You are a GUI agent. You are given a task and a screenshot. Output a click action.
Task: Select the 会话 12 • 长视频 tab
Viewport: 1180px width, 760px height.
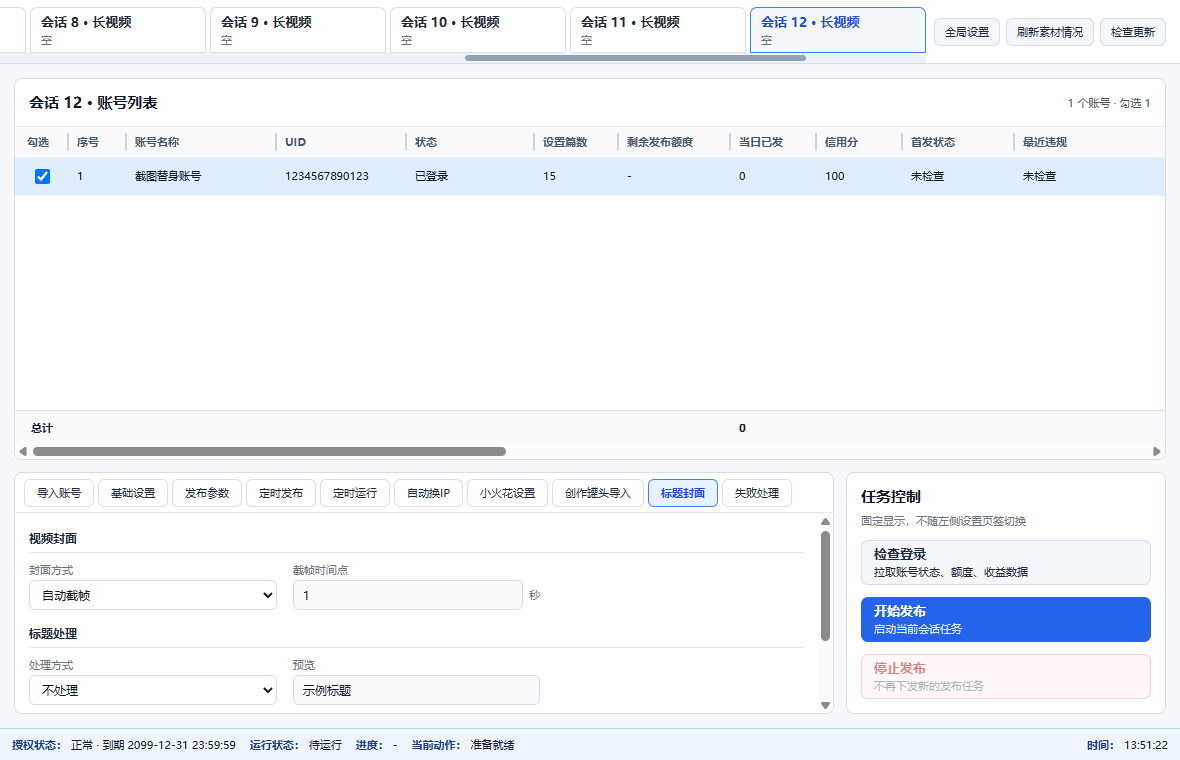click(x=838, y=30)
